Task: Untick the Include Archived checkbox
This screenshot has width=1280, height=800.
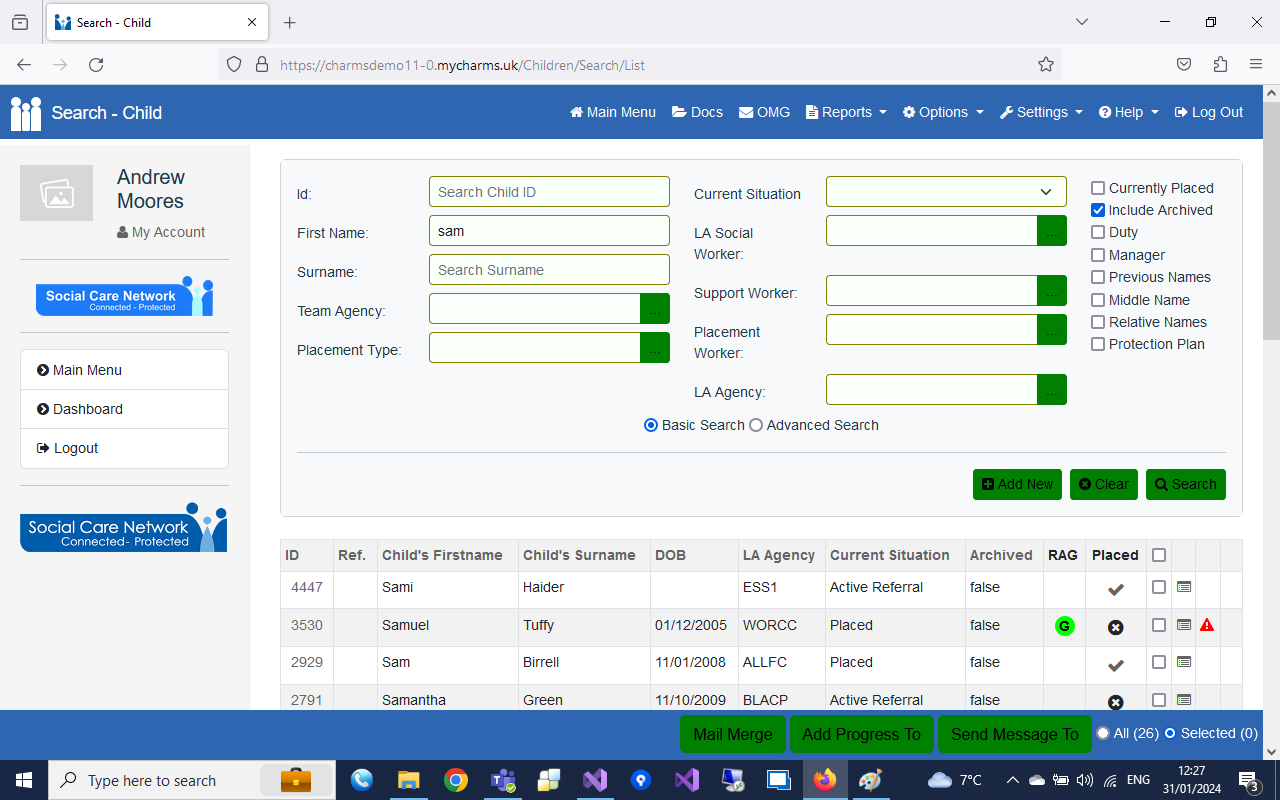Action: coord(1098,210)
